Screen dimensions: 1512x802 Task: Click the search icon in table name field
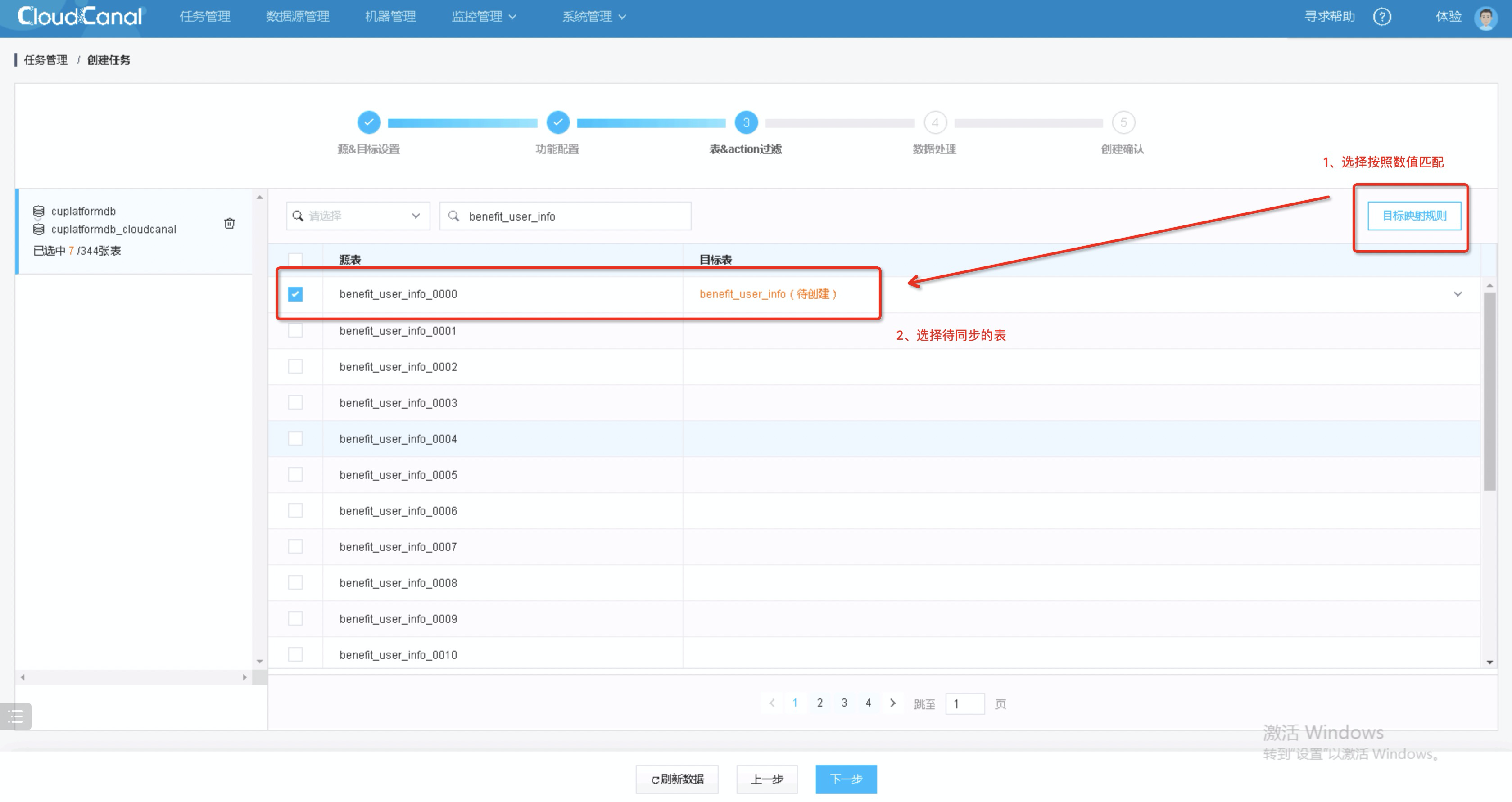[x=454, y=216]
